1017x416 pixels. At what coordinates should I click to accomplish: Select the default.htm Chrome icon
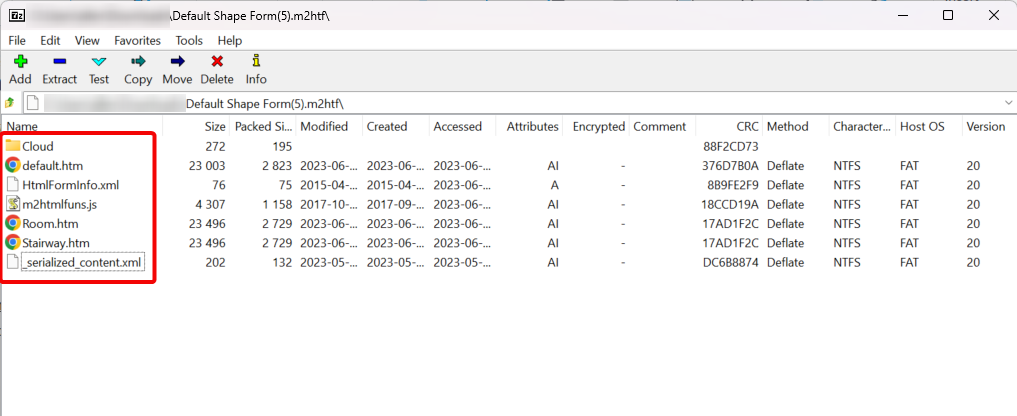click(x=12, y=165)
